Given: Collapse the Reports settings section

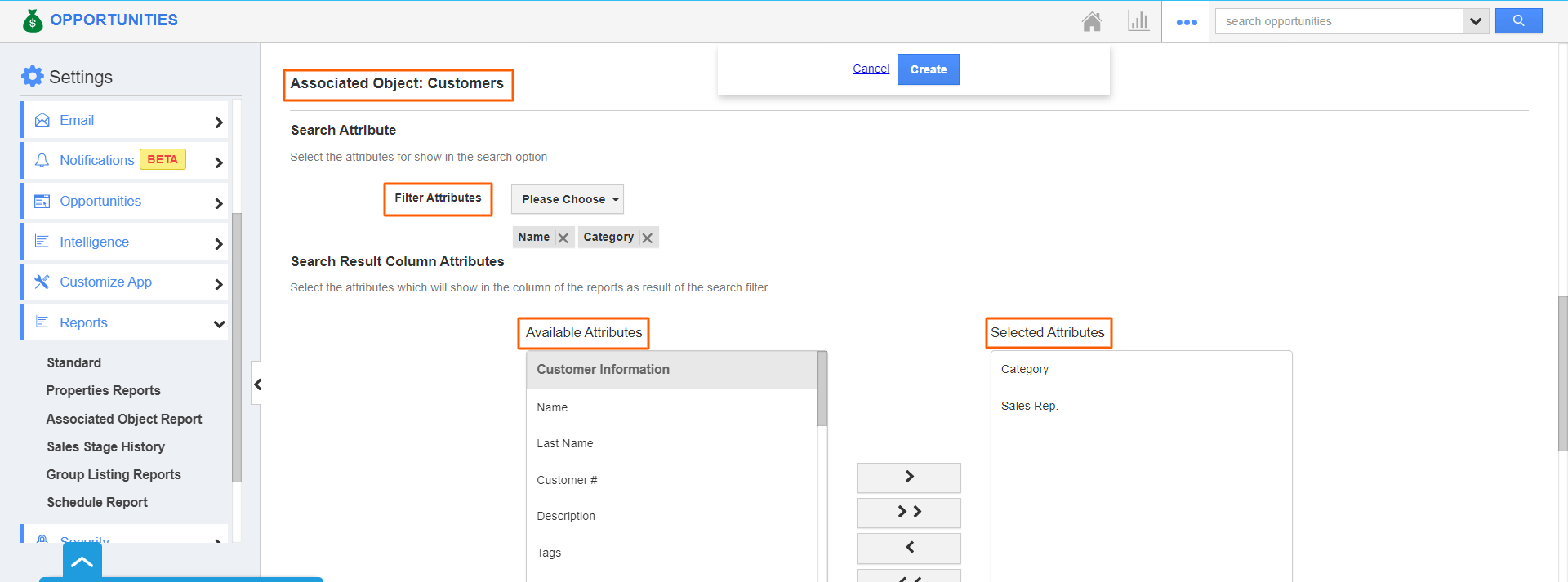Looking at the screenshot, I should tap(219, 324).
